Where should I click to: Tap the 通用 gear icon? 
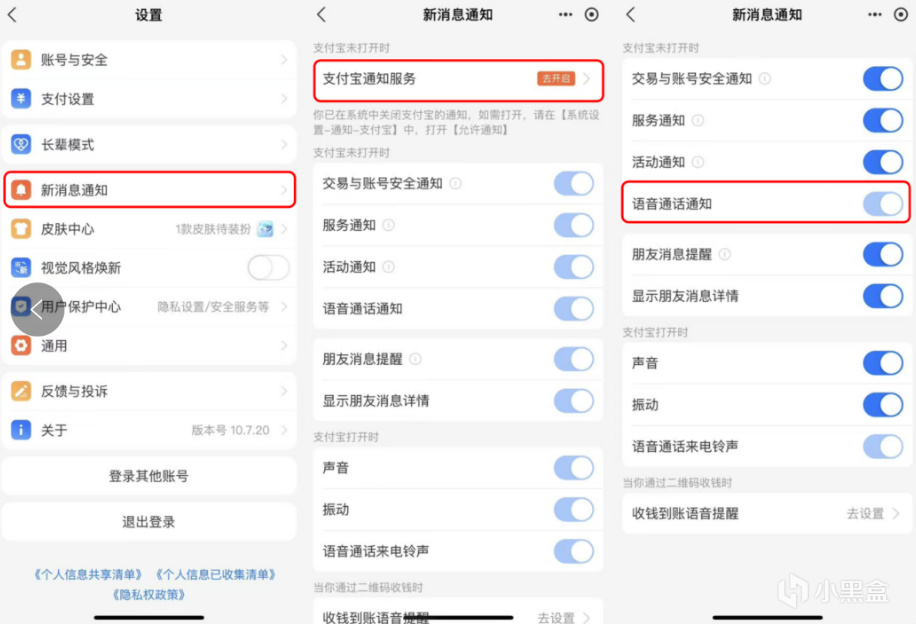coord(21,345)
